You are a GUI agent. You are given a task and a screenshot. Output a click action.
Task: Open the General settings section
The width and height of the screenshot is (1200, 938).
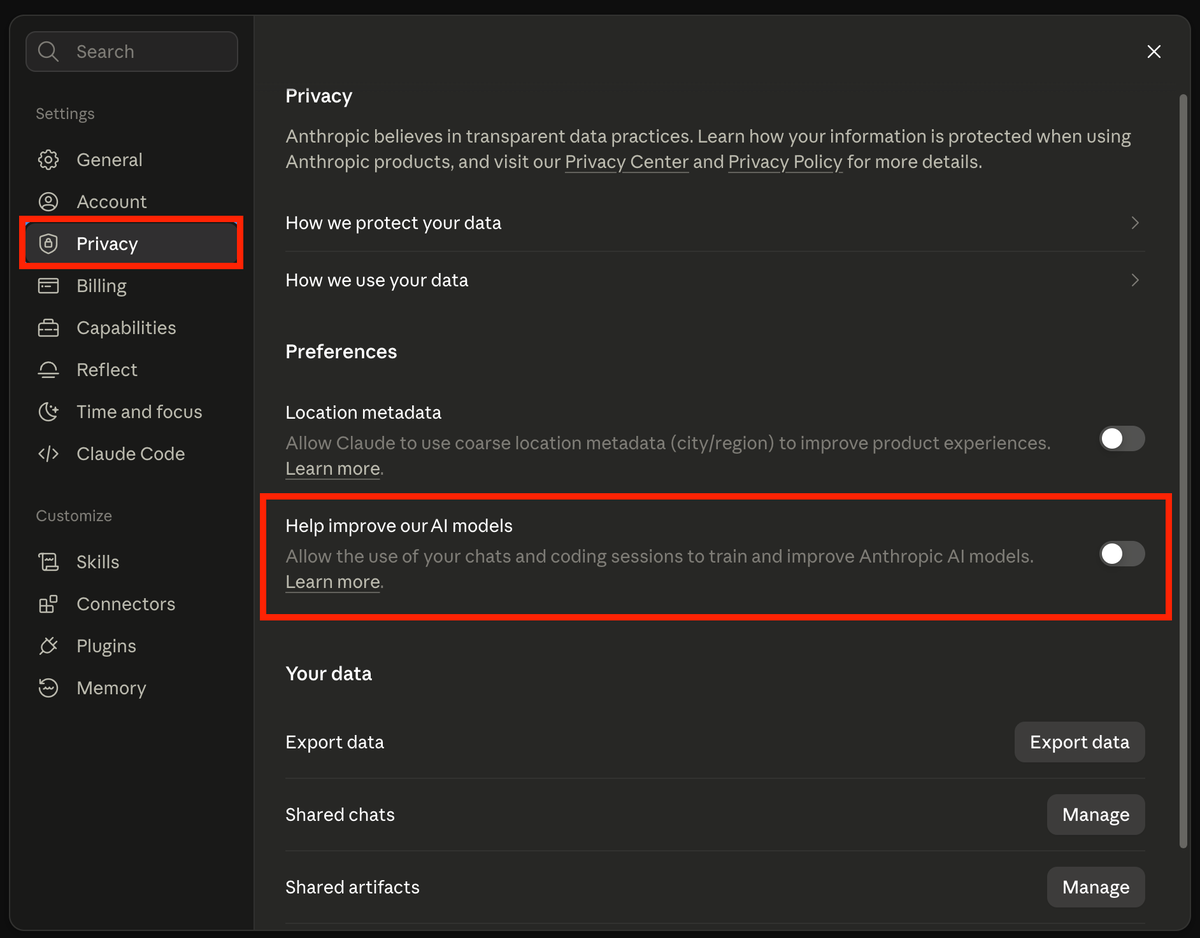click(132, 160)
